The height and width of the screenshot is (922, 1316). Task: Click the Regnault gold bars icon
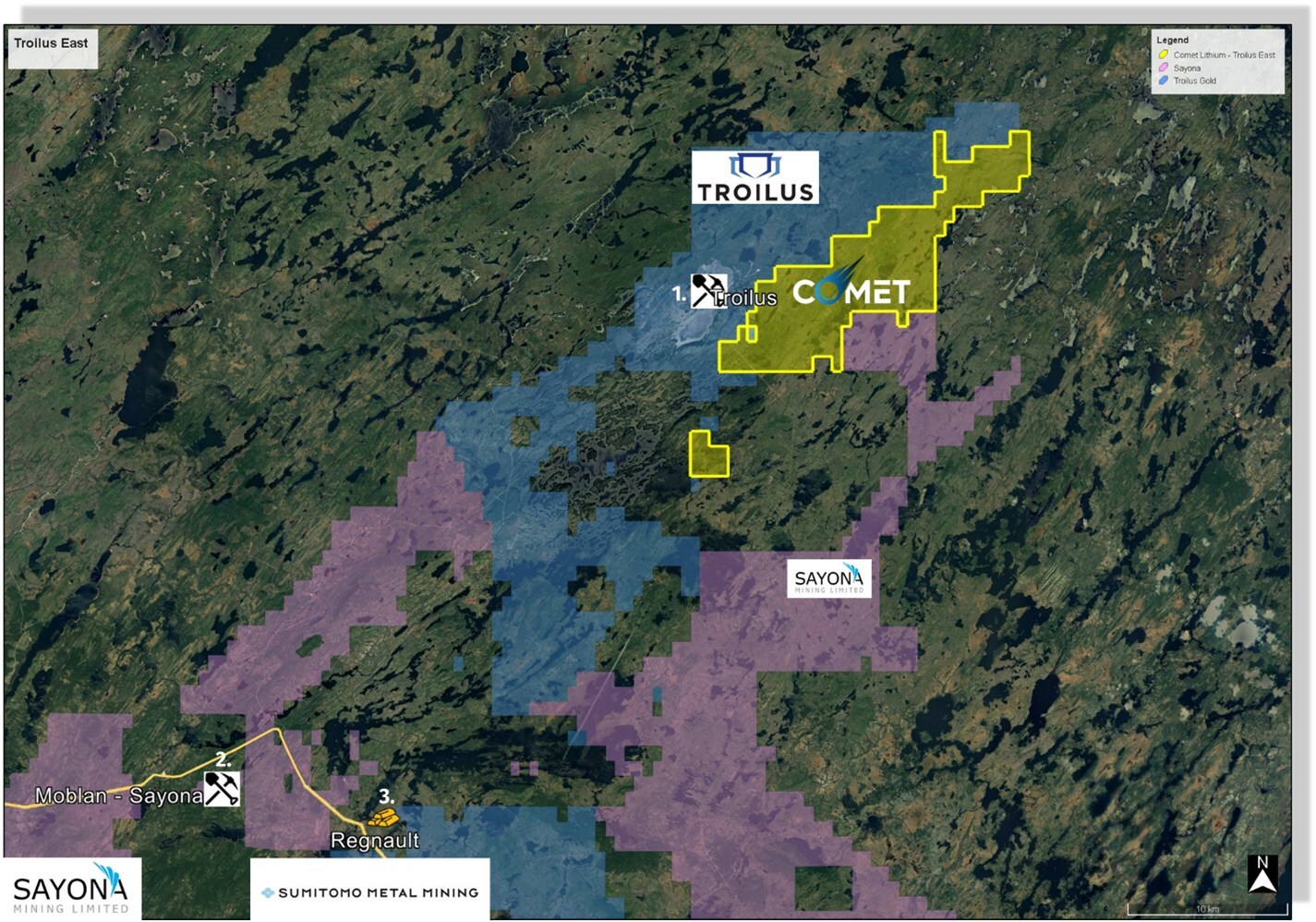point(382,818)
